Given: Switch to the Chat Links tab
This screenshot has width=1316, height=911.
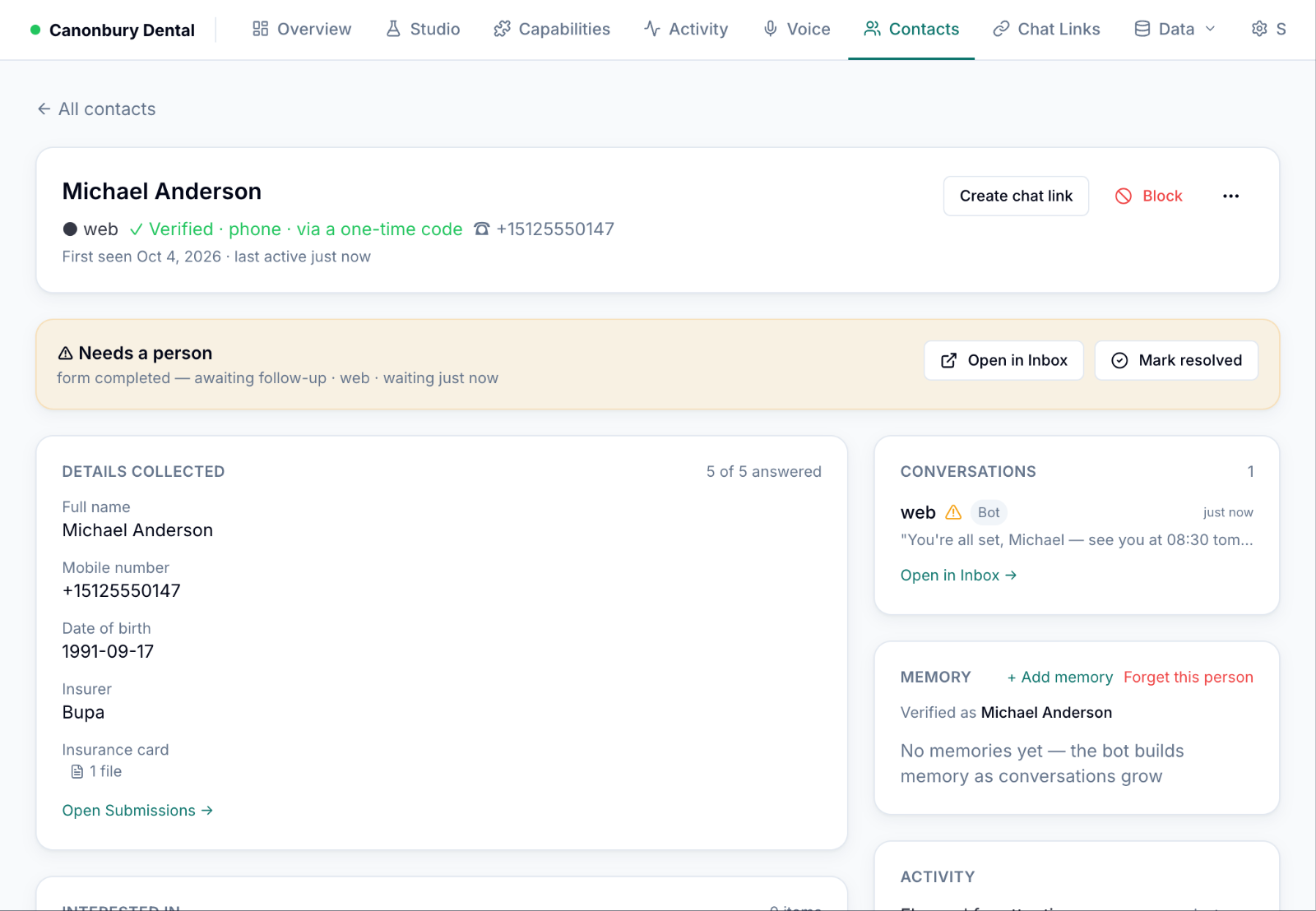Looking at the screenshot, I should [x=1046, y=30].
